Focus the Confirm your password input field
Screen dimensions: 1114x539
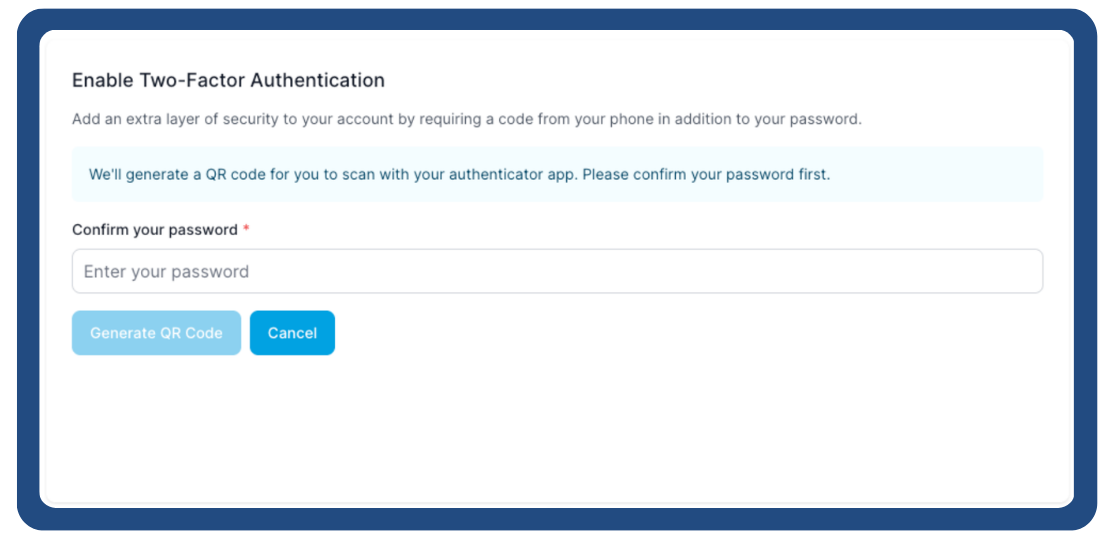click(x=557, y=271)
